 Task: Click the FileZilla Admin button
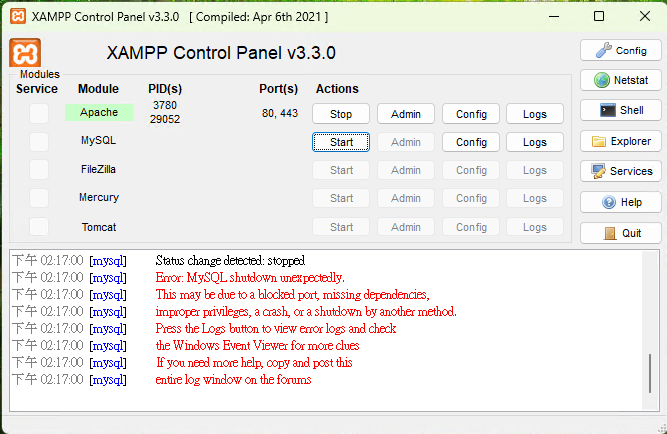coord(406,170)
